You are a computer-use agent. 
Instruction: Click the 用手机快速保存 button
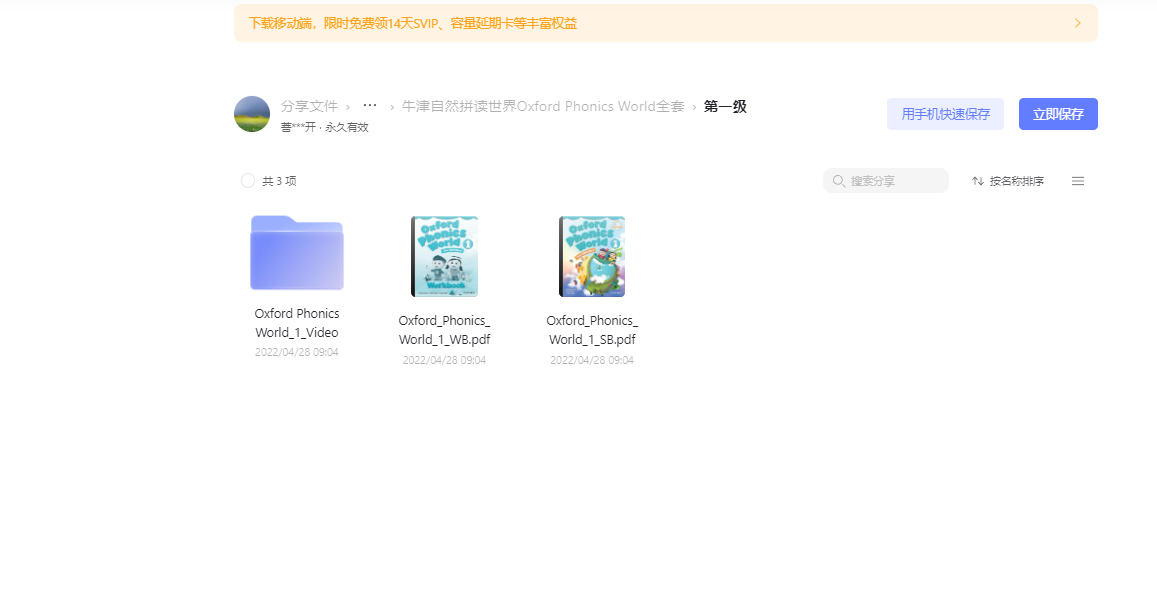pos(944,113)
